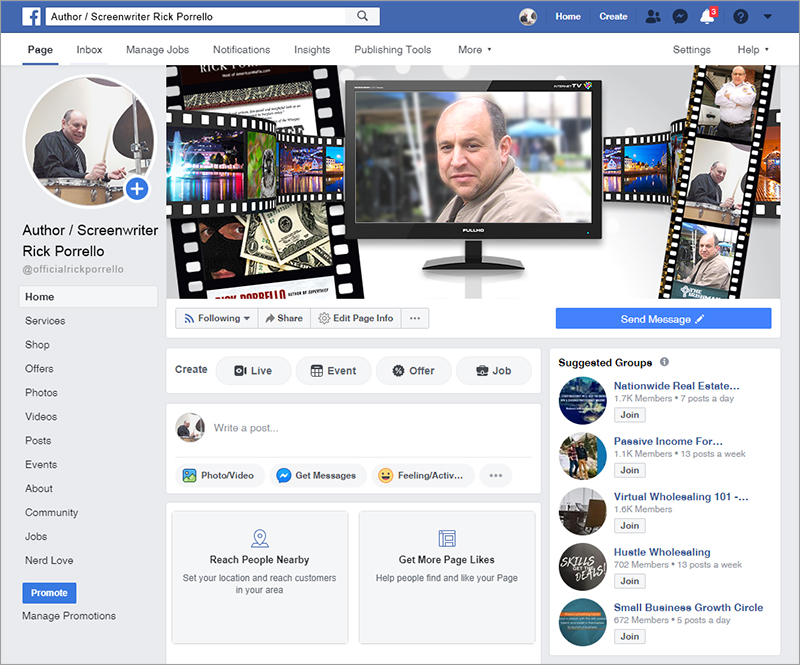The height and width of the screenshot is (665, 800).
Task: Open the Messenger icon in top bar
Action: click(x=680, y=17)
